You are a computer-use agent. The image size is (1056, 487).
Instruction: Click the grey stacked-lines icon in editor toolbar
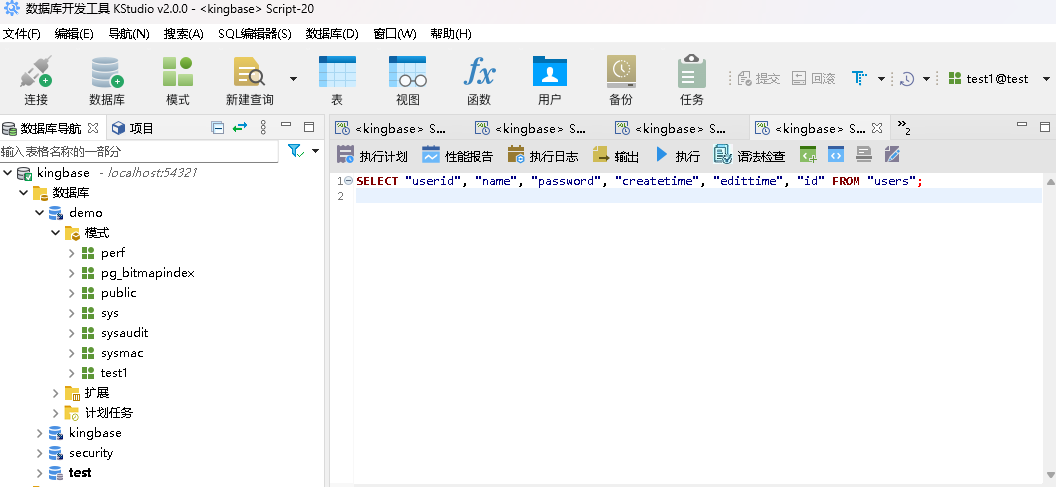click(x=864, y=156)
